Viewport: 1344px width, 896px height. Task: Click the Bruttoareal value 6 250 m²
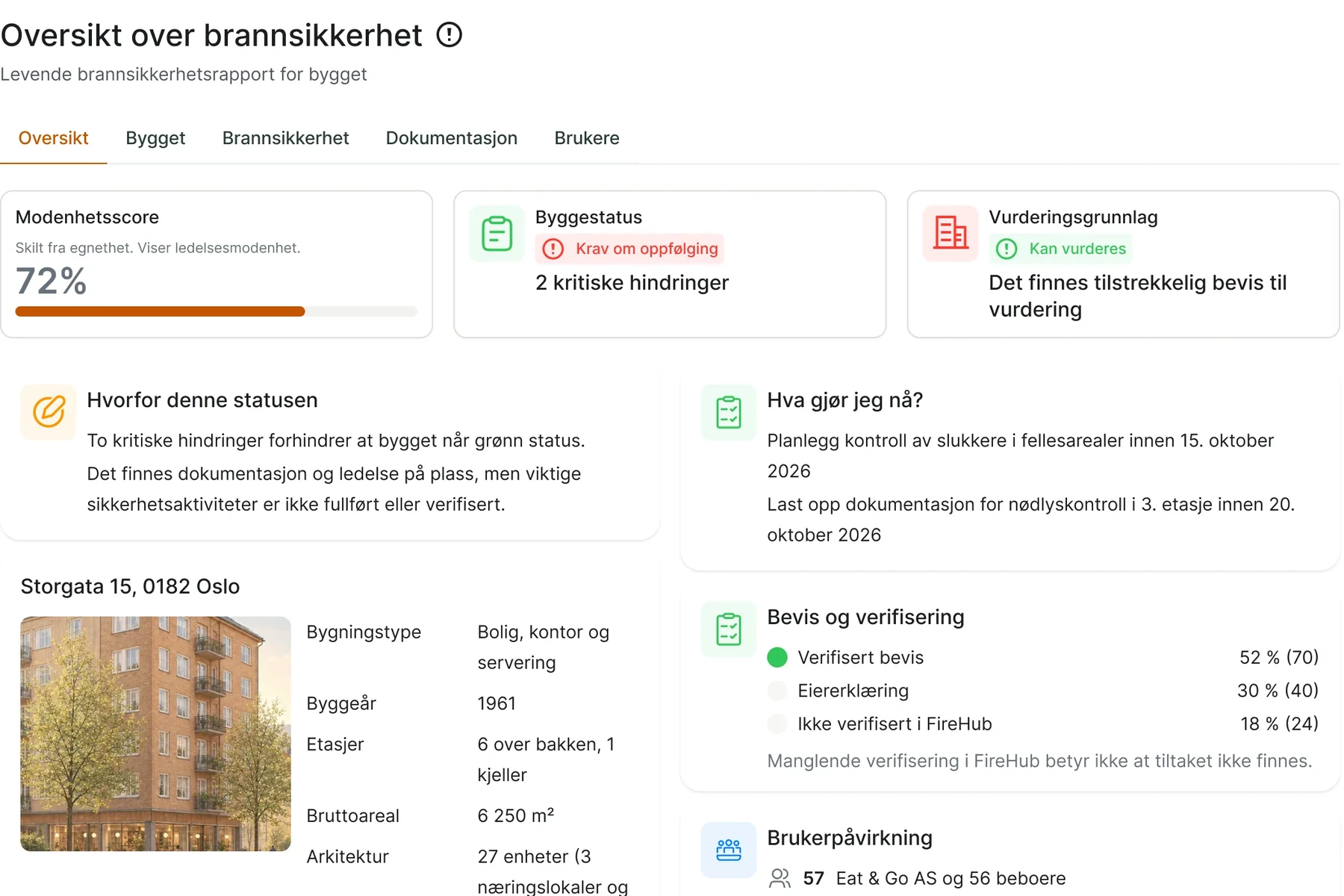[516, 815]
